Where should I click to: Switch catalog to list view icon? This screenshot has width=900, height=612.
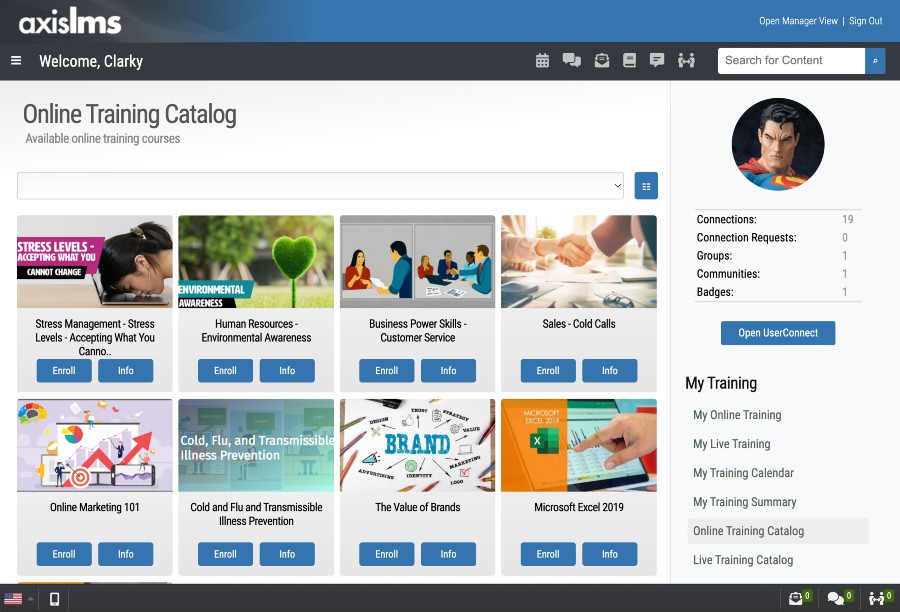coord(646,186)
